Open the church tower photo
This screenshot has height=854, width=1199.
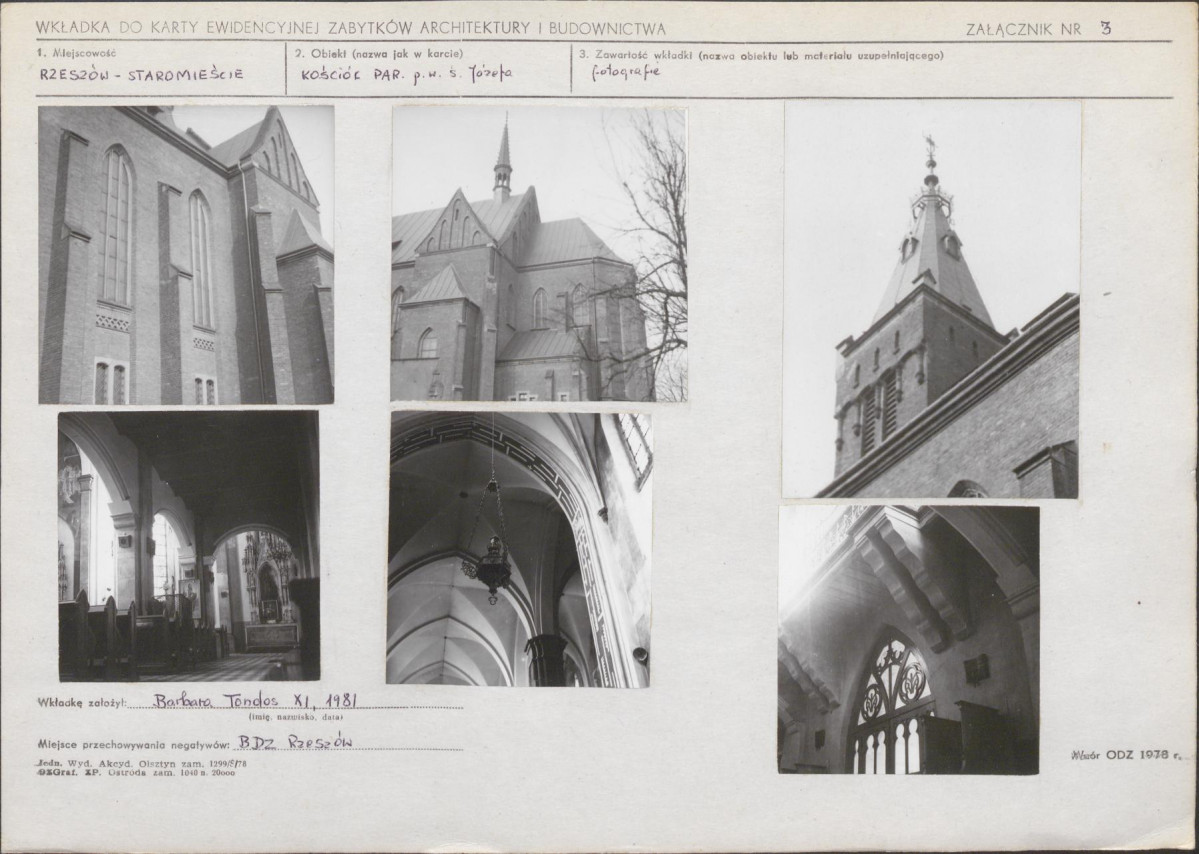931,300
